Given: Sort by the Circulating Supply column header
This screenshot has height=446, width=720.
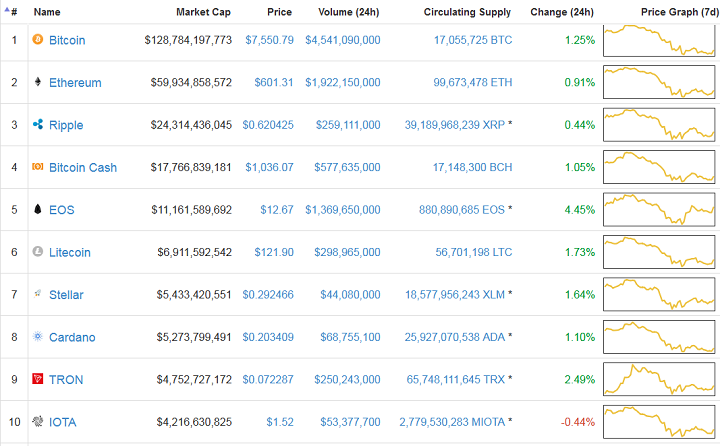Looking at the screenshot, I should point(466,12).
